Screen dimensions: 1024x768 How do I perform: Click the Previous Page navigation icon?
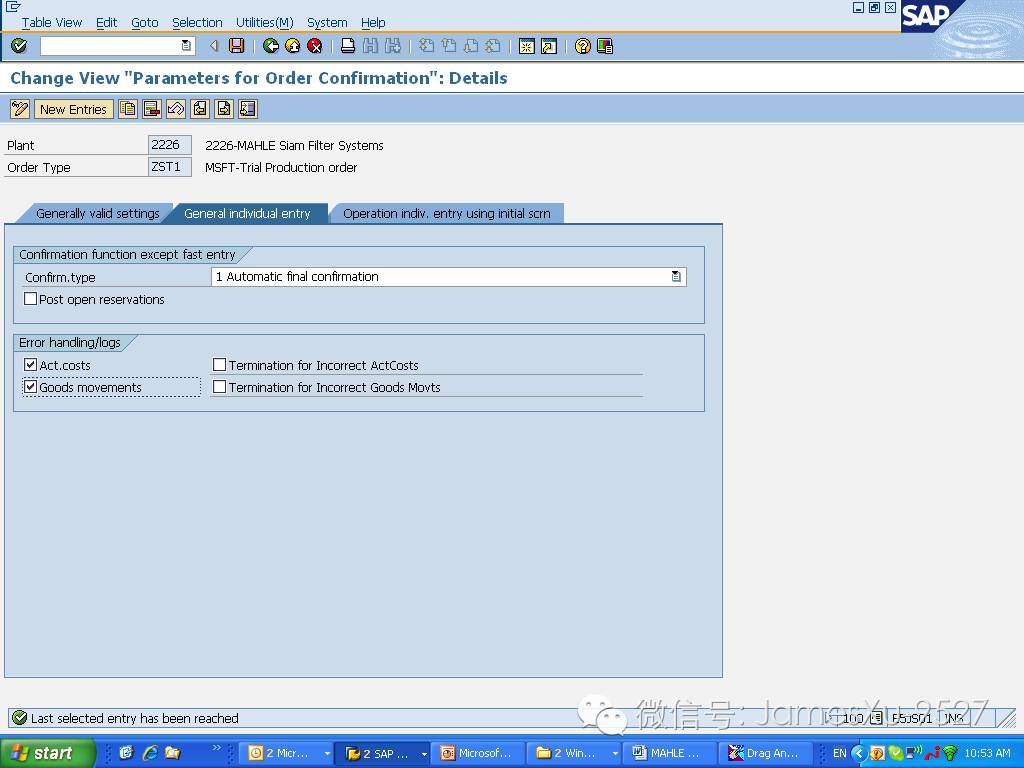449,46
